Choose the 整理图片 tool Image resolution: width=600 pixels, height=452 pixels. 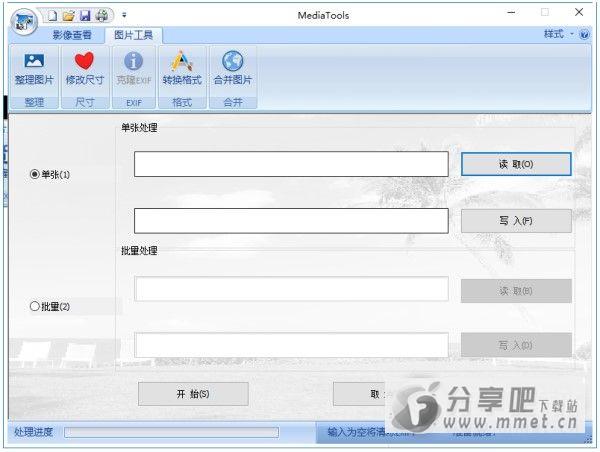(x=34, y=70)
